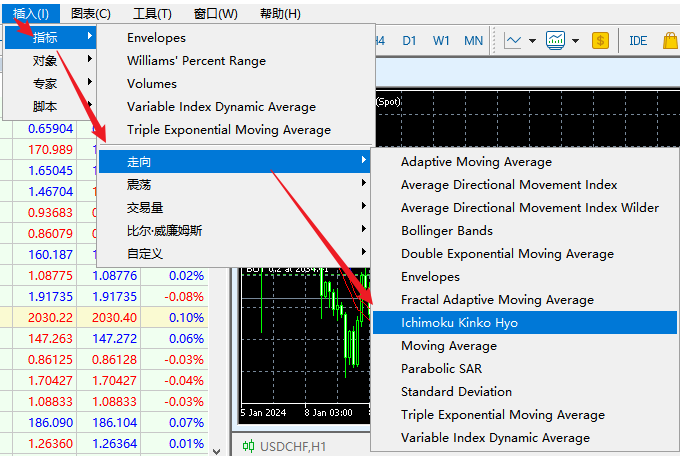The height and width of the screenshot is (456, 680).
Task: Expand the 脚本 submenu
Action: point(50,106)
